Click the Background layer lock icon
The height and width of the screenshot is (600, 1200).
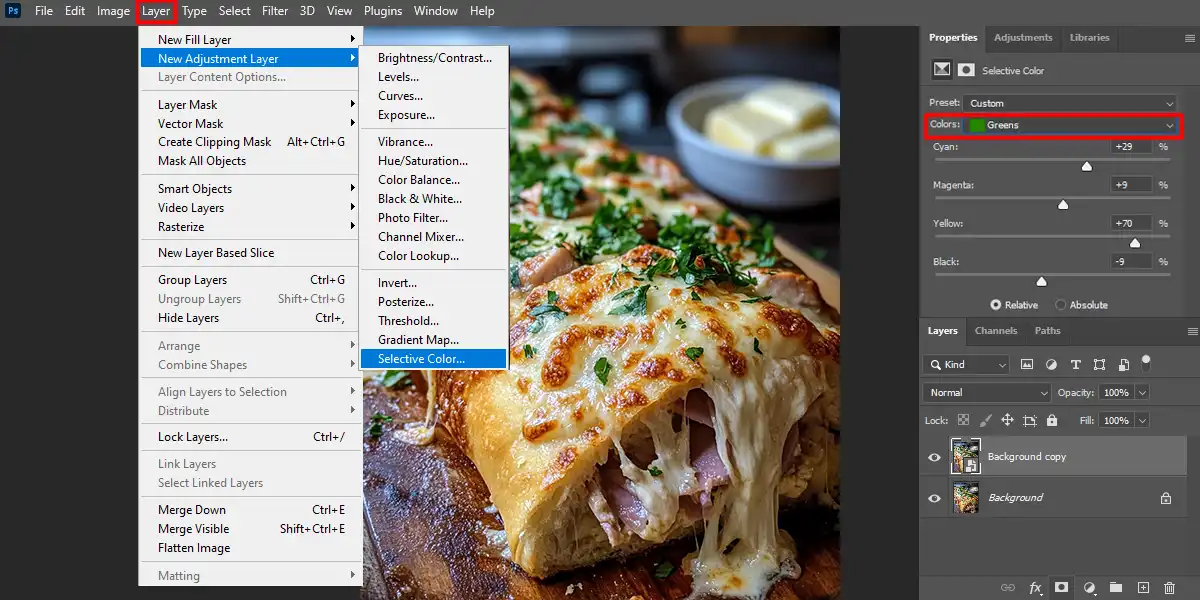[1165, 498]
